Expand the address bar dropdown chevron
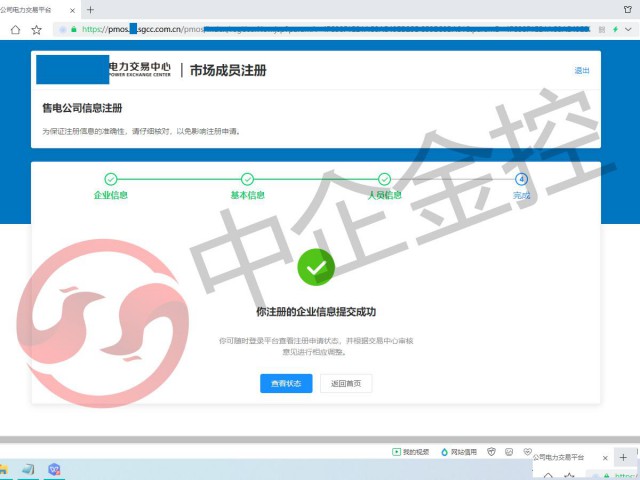The height and width of the screenshot is (480, 640). click(628, 29)
